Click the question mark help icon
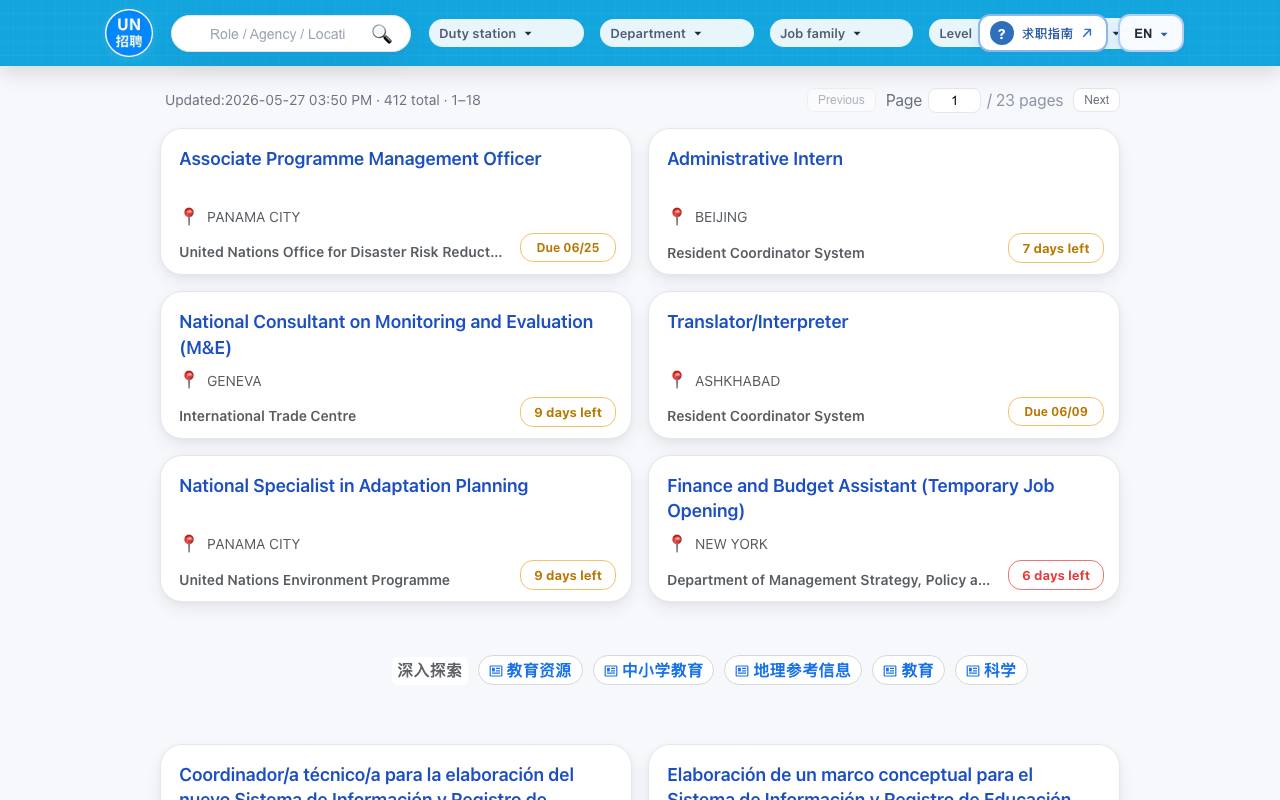 coord(1001,33)
